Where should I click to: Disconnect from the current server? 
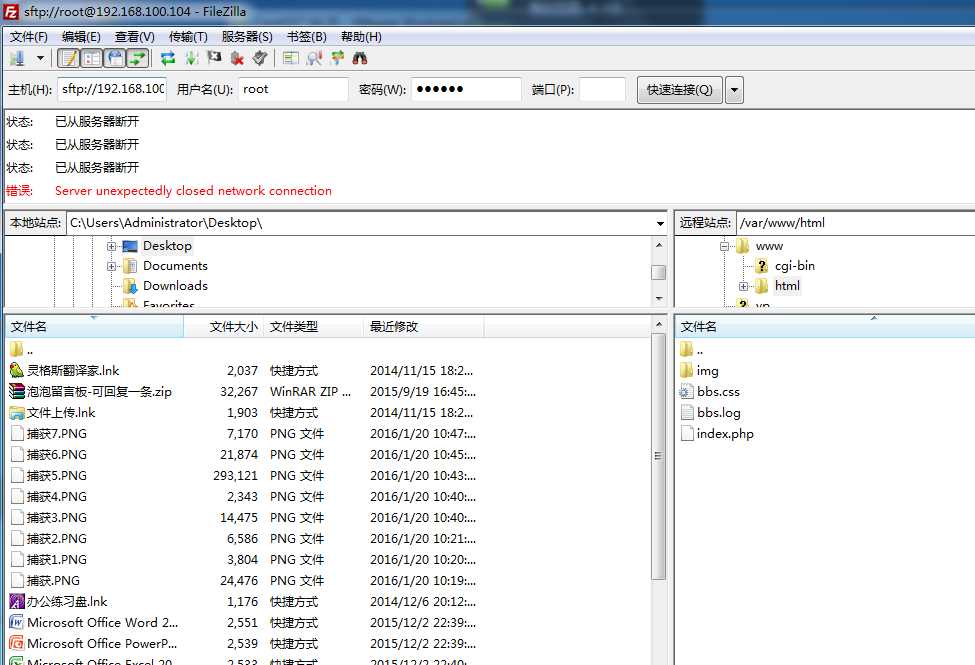point(237,58)
